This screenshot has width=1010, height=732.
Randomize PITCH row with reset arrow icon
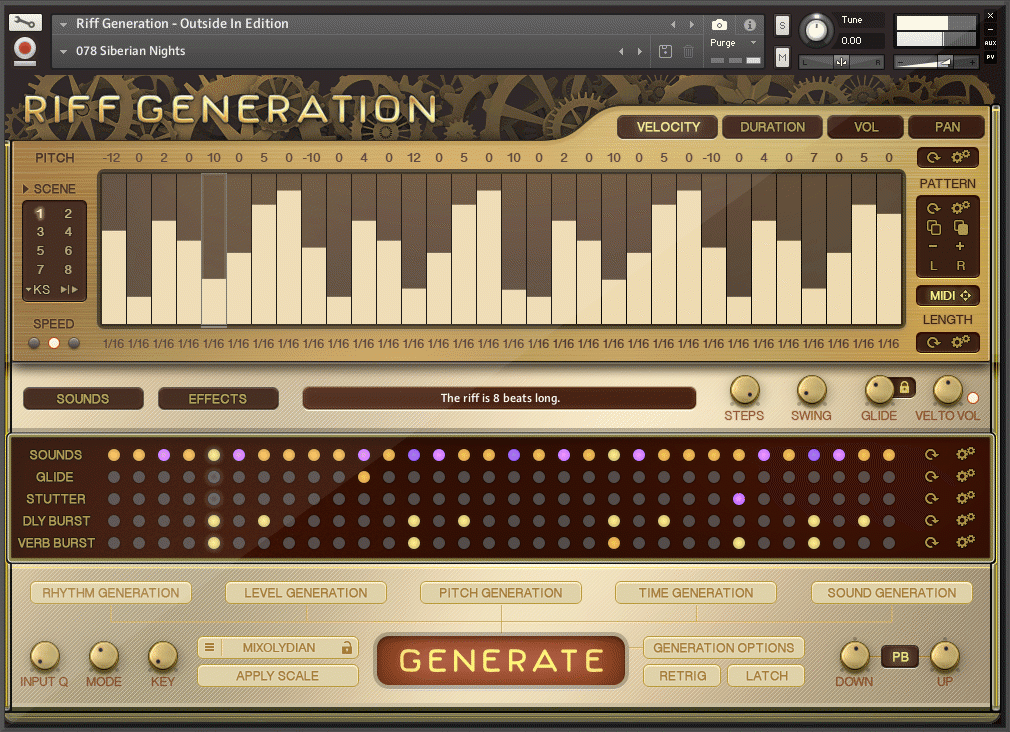[x=933, y=157]
